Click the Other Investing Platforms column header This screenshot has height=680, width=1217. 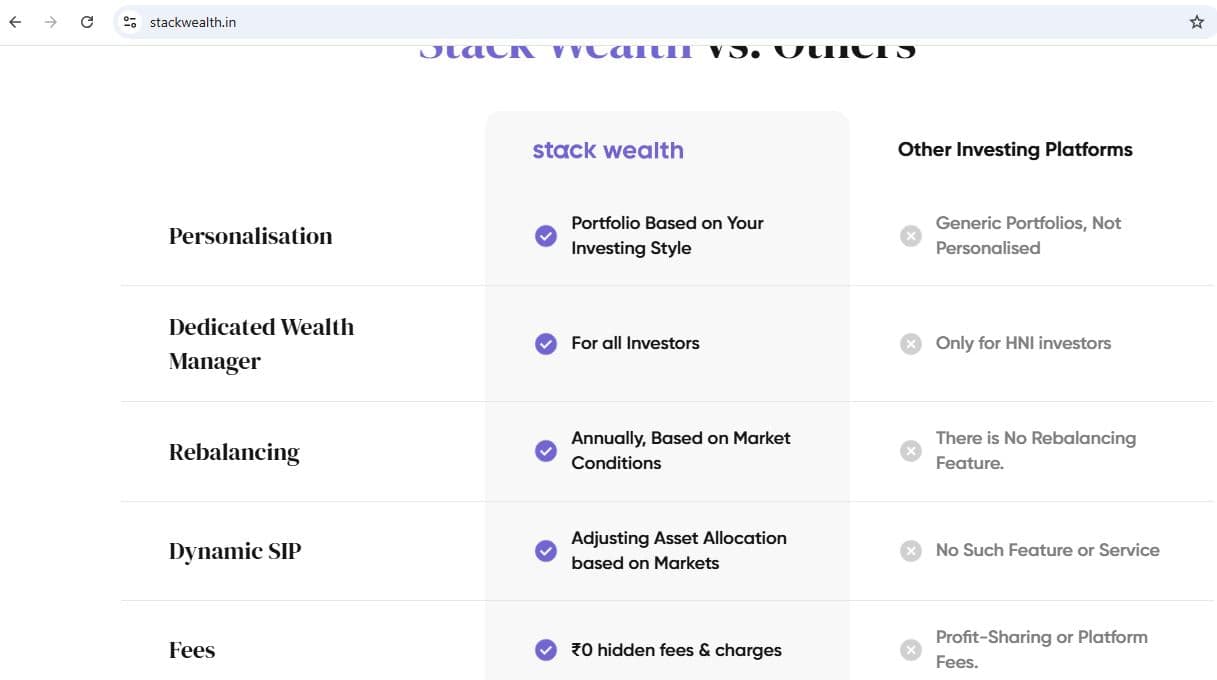point(1015,149)
